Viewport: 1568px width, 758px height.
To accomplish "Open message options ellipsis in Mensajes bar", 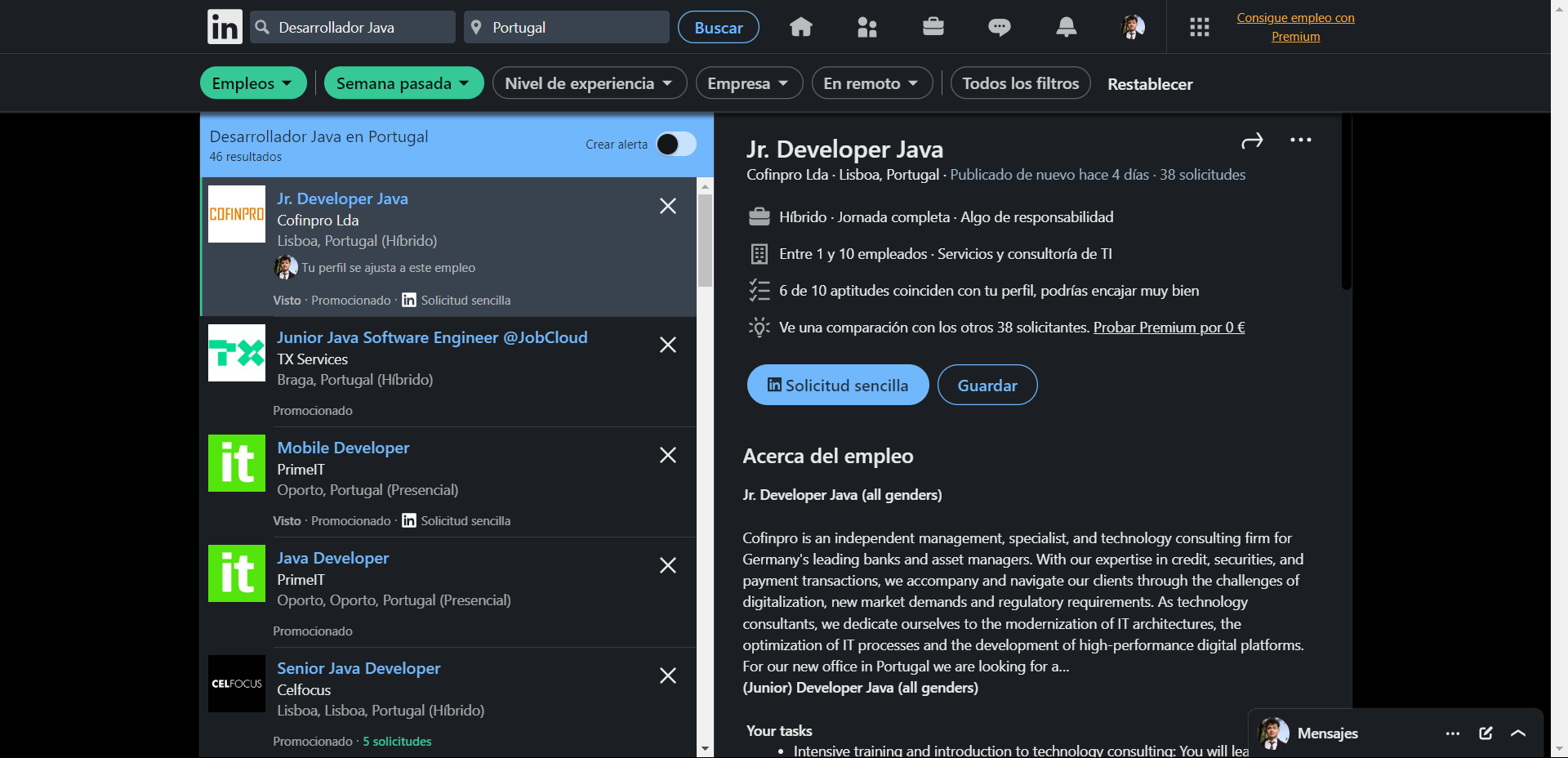I will (1453, 733).
